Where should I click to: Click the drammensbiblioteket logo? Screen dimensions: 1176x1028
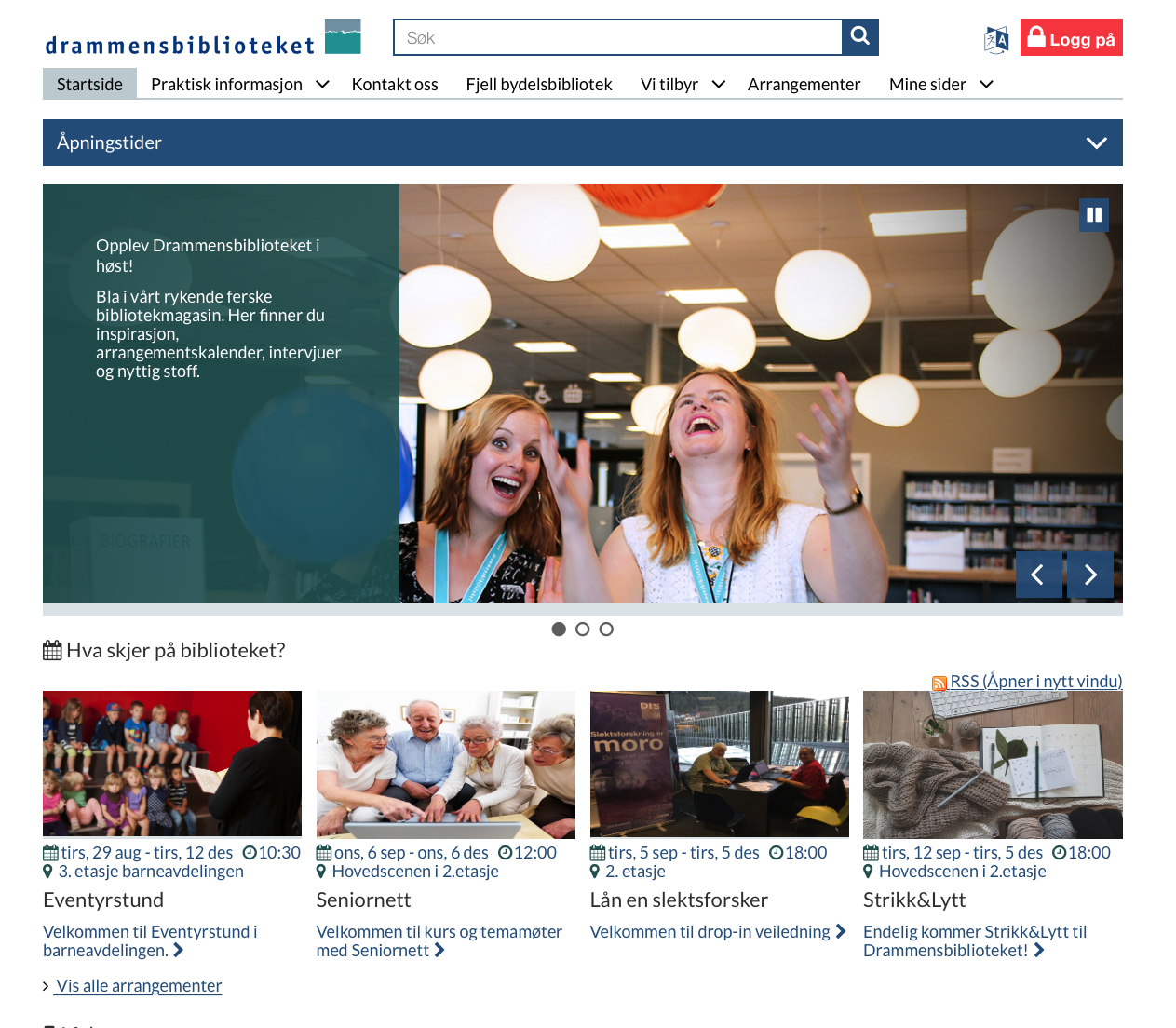coord(202,38)
